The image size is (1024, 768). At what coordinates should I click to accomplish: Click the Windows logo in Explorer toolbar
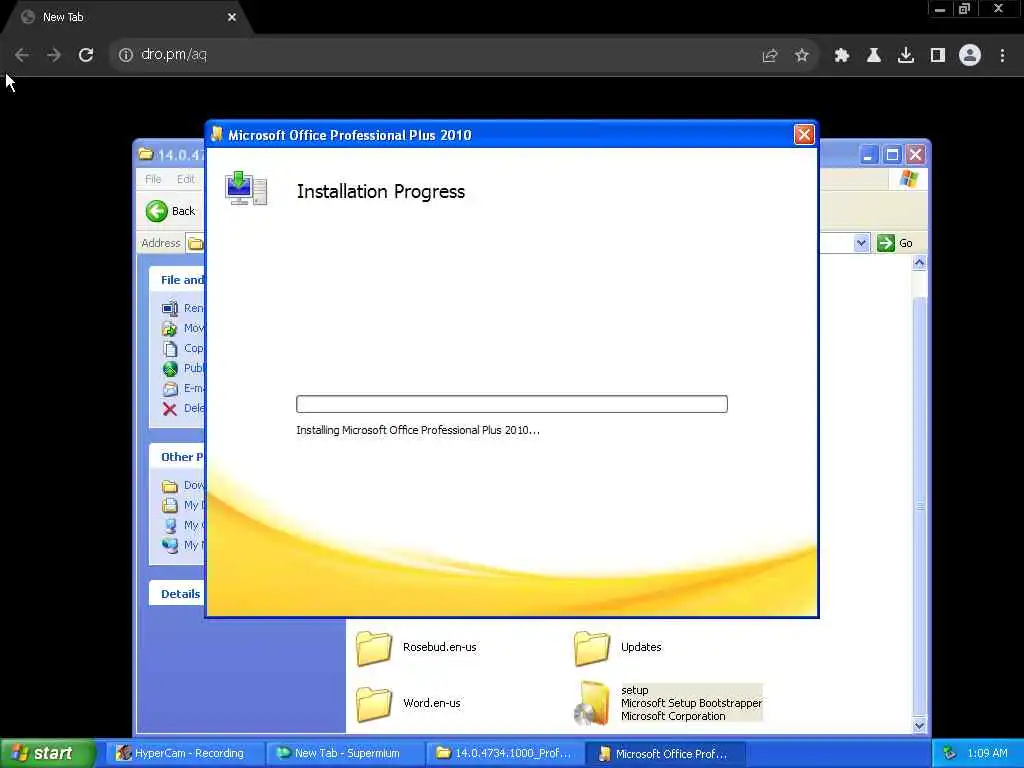pyautogui.click(x=908, y=179)
